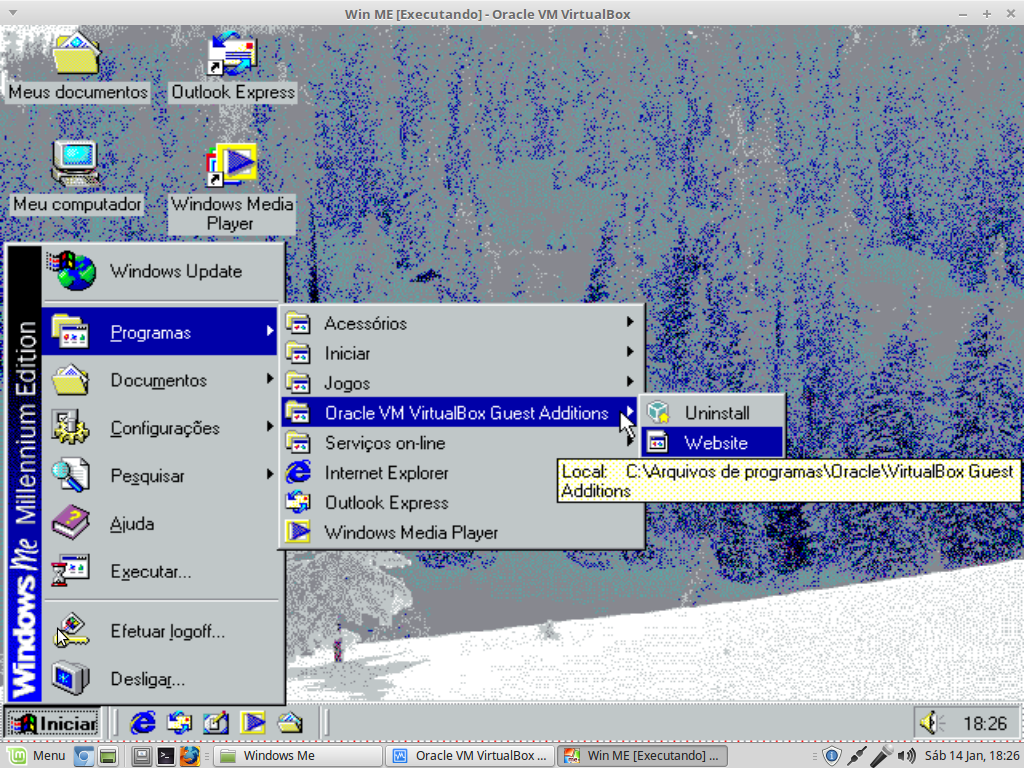Click the Chromium launcher in host panel
The width and height of the screenshot is (1024, 768).
(x=84, y=756)
